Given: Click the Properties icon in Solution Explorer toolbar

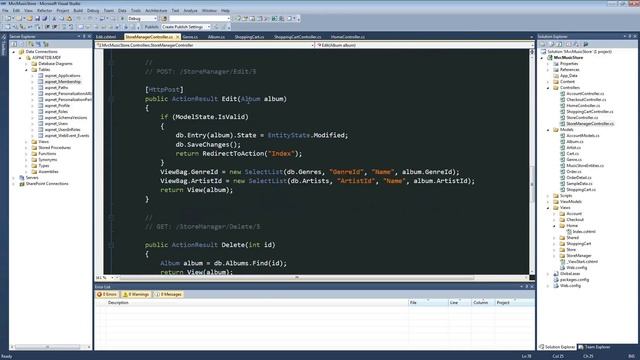Looking at the screenshot, I should pyautogui.click(x=543, y=44).
